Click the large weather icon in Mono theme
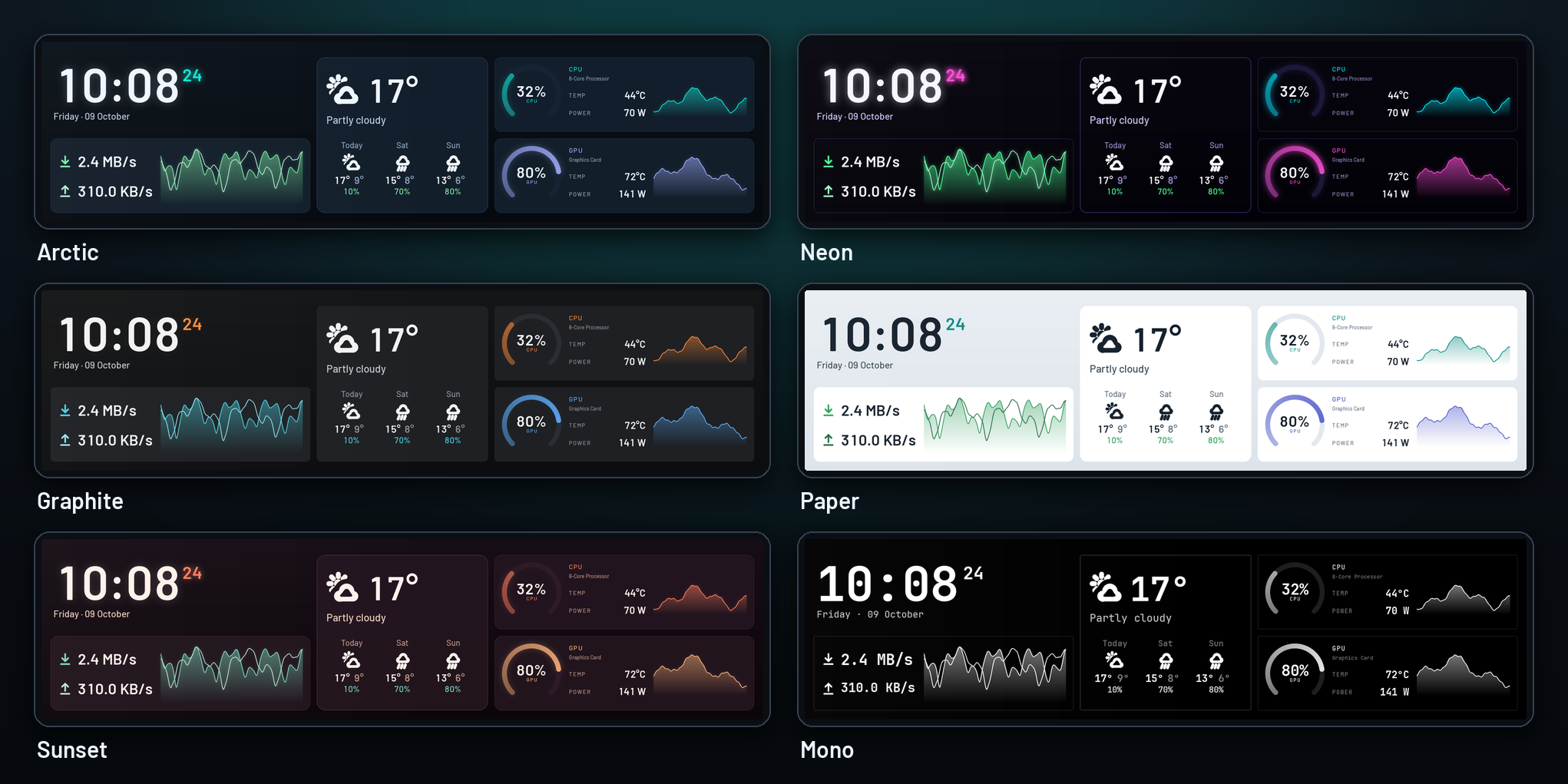The width and height of the screenshot is (1568, 784). point(1106,587)
